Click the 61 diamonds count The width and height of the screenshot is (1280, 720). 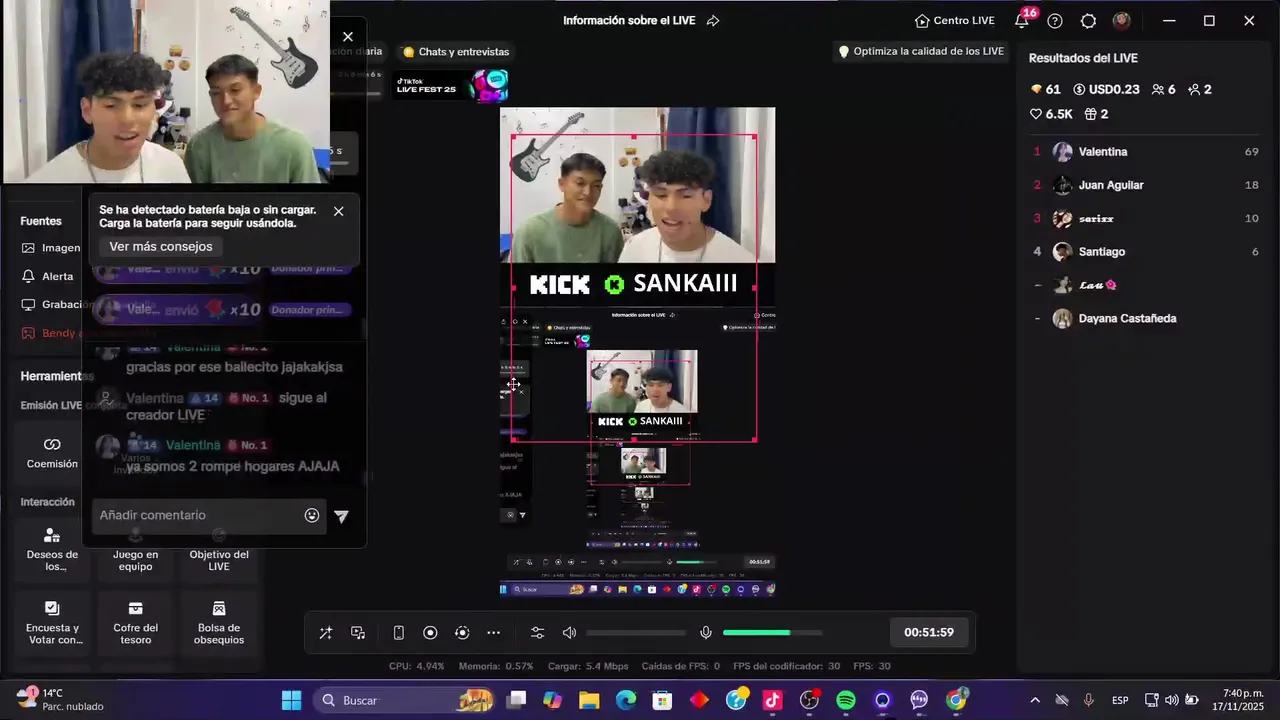(1045, 90)
